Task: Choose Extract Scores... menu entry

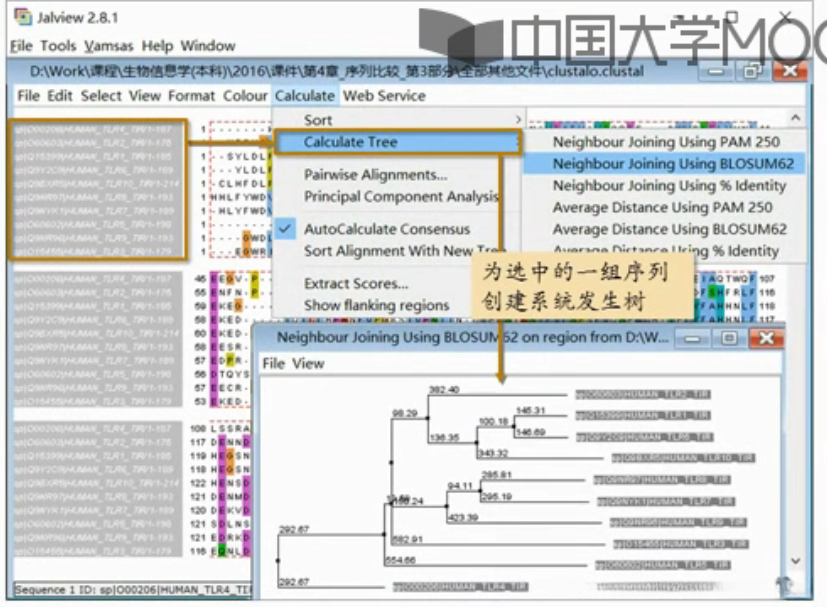Action: [x=356, y=284]
